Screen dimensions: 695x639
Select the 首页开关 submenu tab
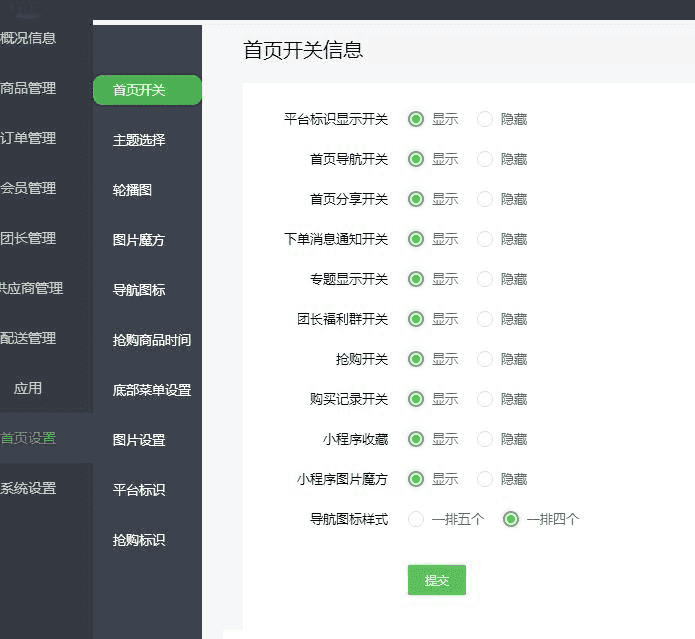[x=147, y=90]
